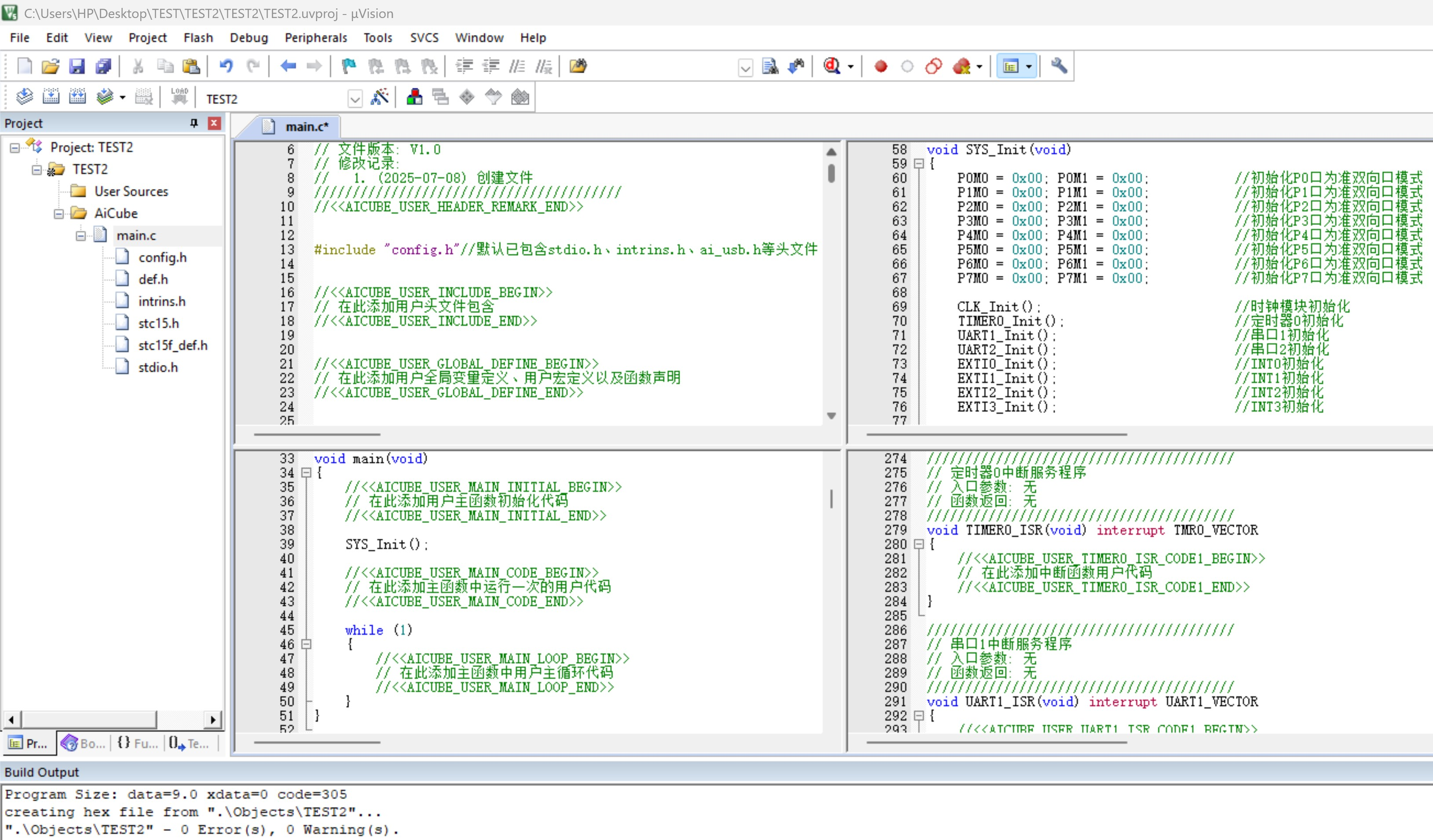Open the Configuration wrench icon
The image size is (1433, 840).
point(1058,66)
